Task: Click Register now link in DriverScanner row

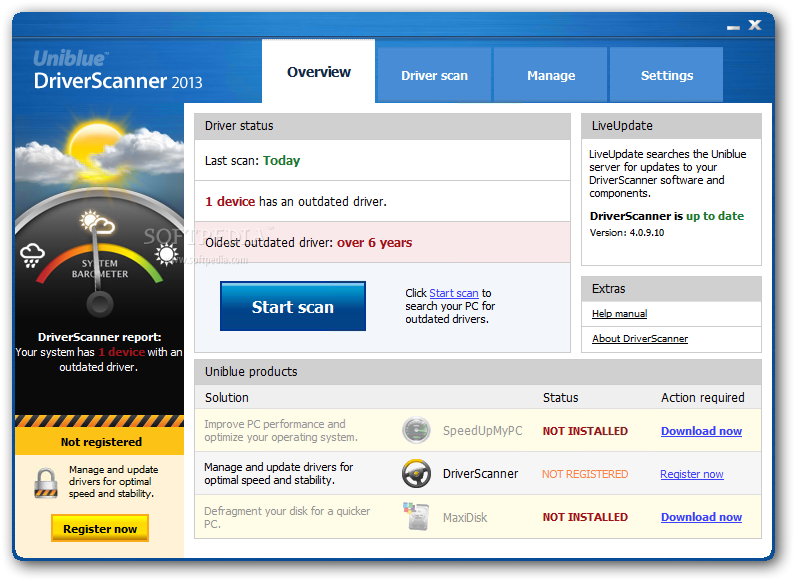Action: pyautogui.click(x=692, y=474)
